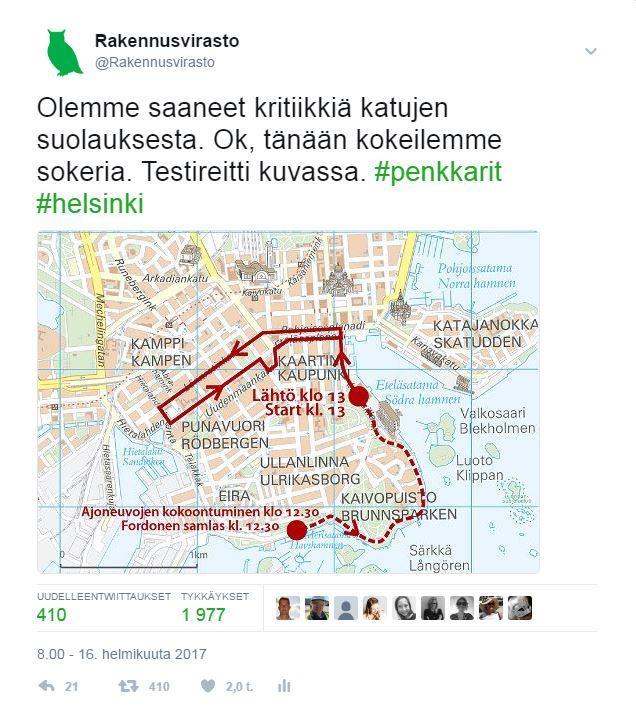Click the retweet icon
636x712 pixels.
pos(128,686)
